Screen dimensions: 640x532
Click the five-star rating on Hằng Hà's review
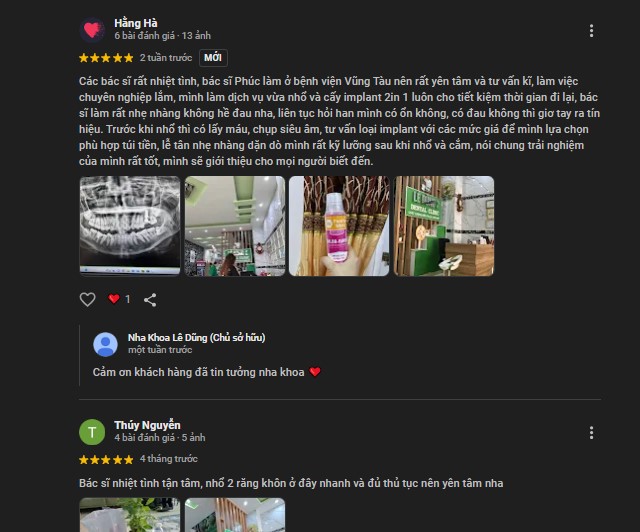pos(106,58)
